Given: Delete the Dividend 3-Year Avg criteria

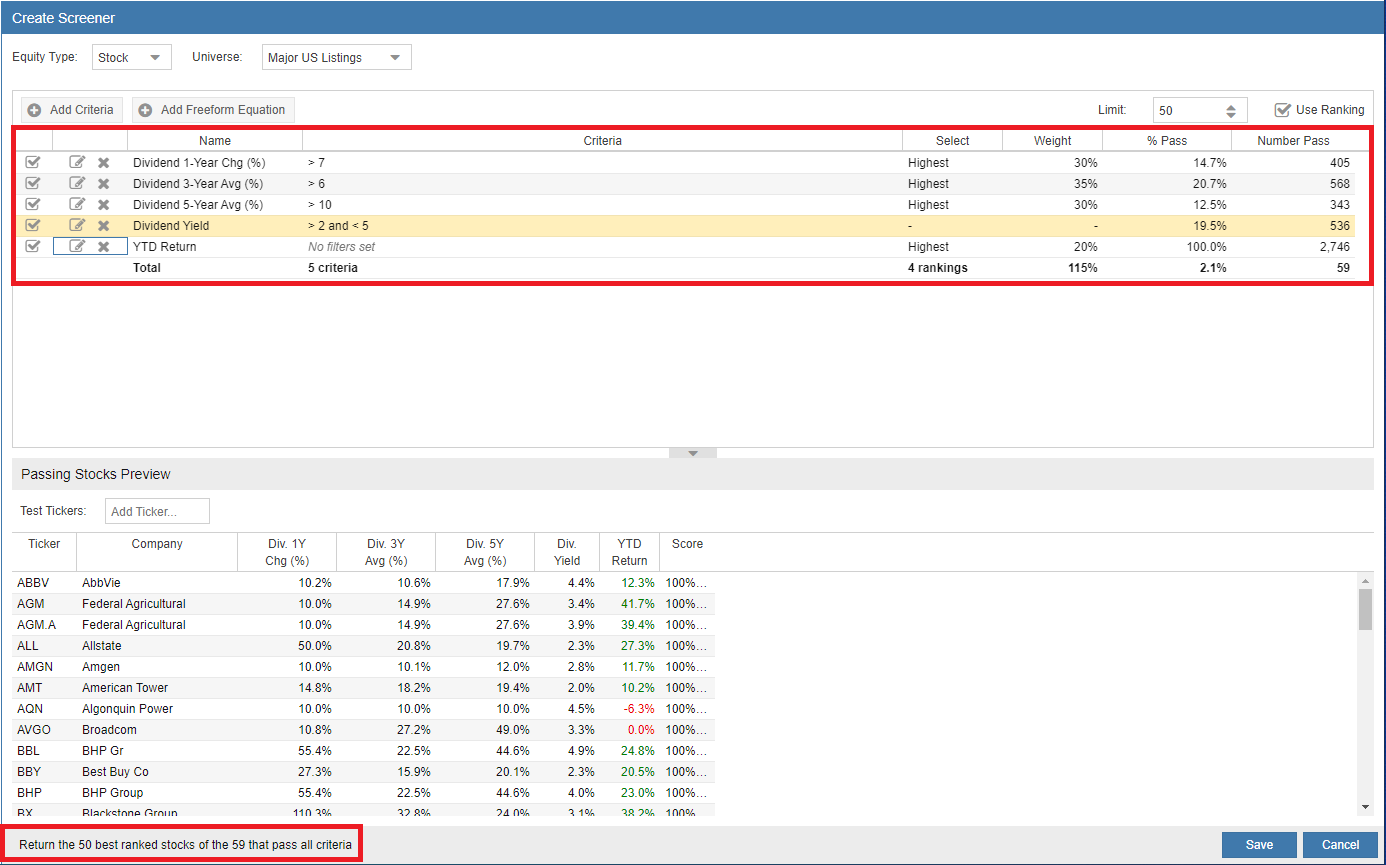Looking at the screenshot, I should pos(103,184).
